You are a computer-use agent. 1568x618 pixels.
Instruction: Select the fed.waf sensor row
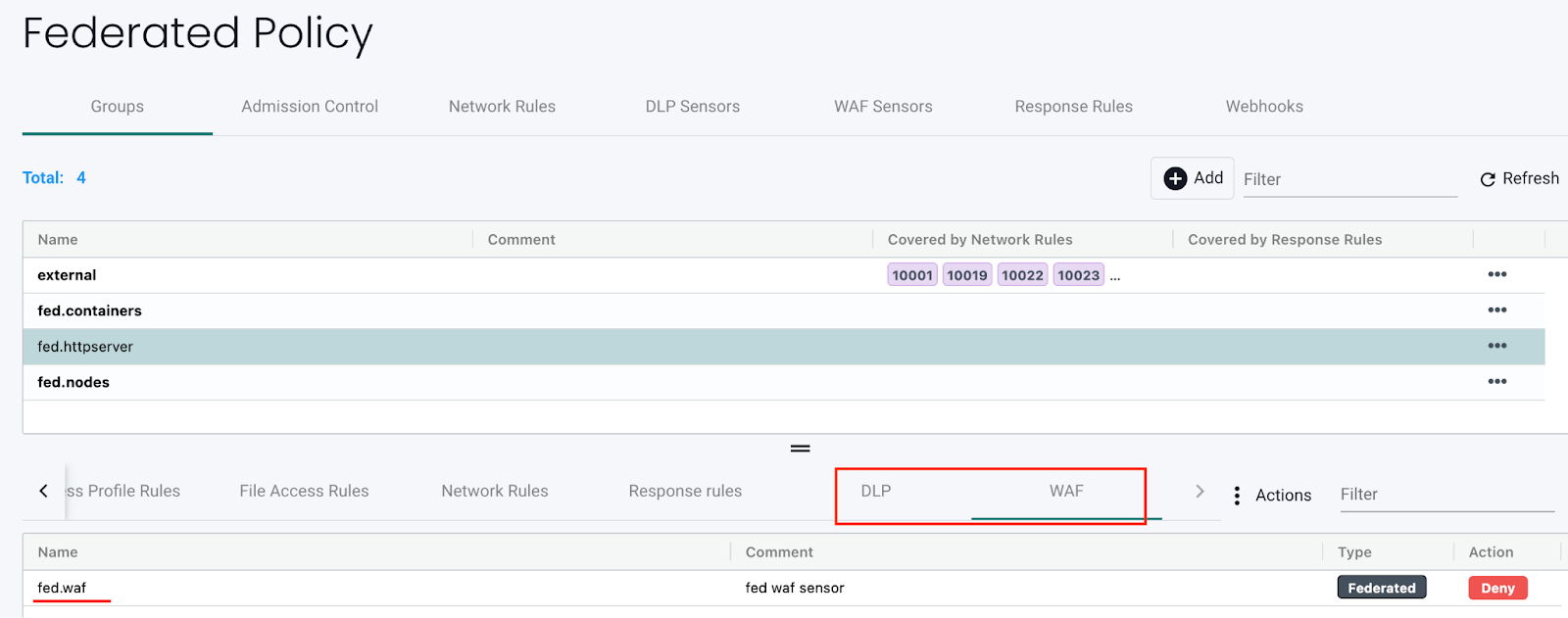coord(62,588)
